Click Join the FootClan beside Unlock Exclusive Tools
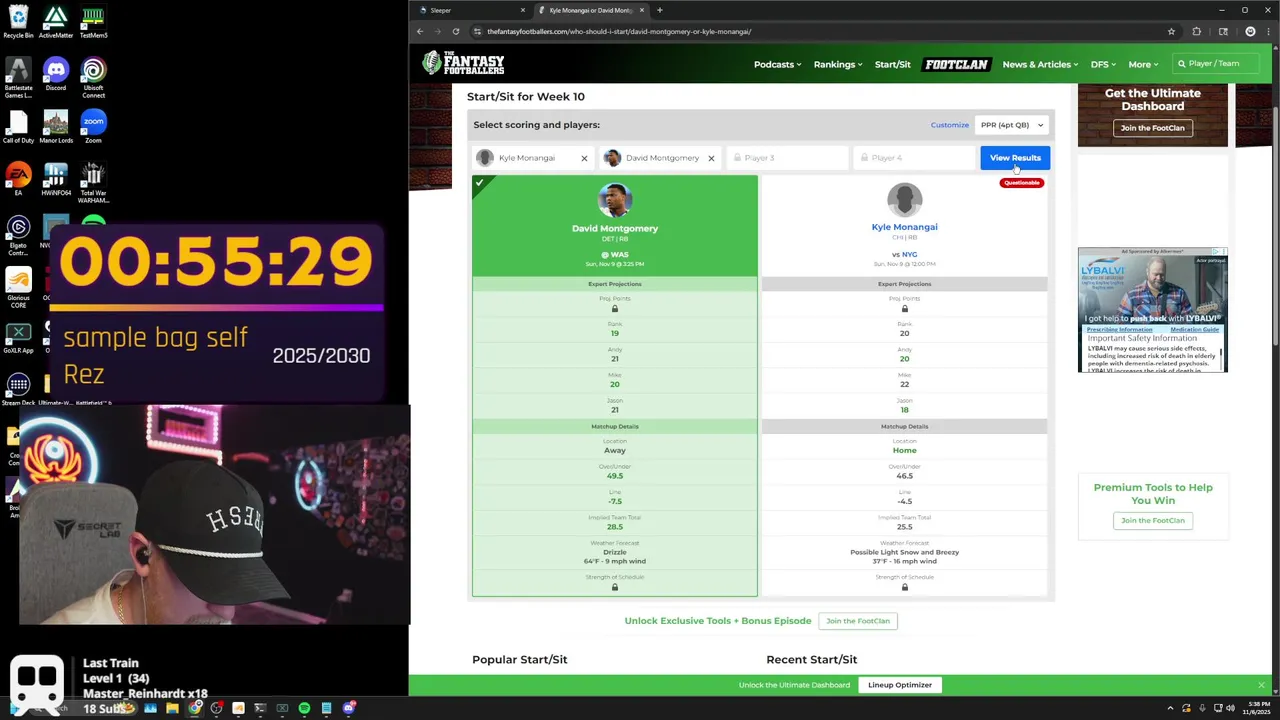Viewport: 1280px width, 720px height. point(857,621)
